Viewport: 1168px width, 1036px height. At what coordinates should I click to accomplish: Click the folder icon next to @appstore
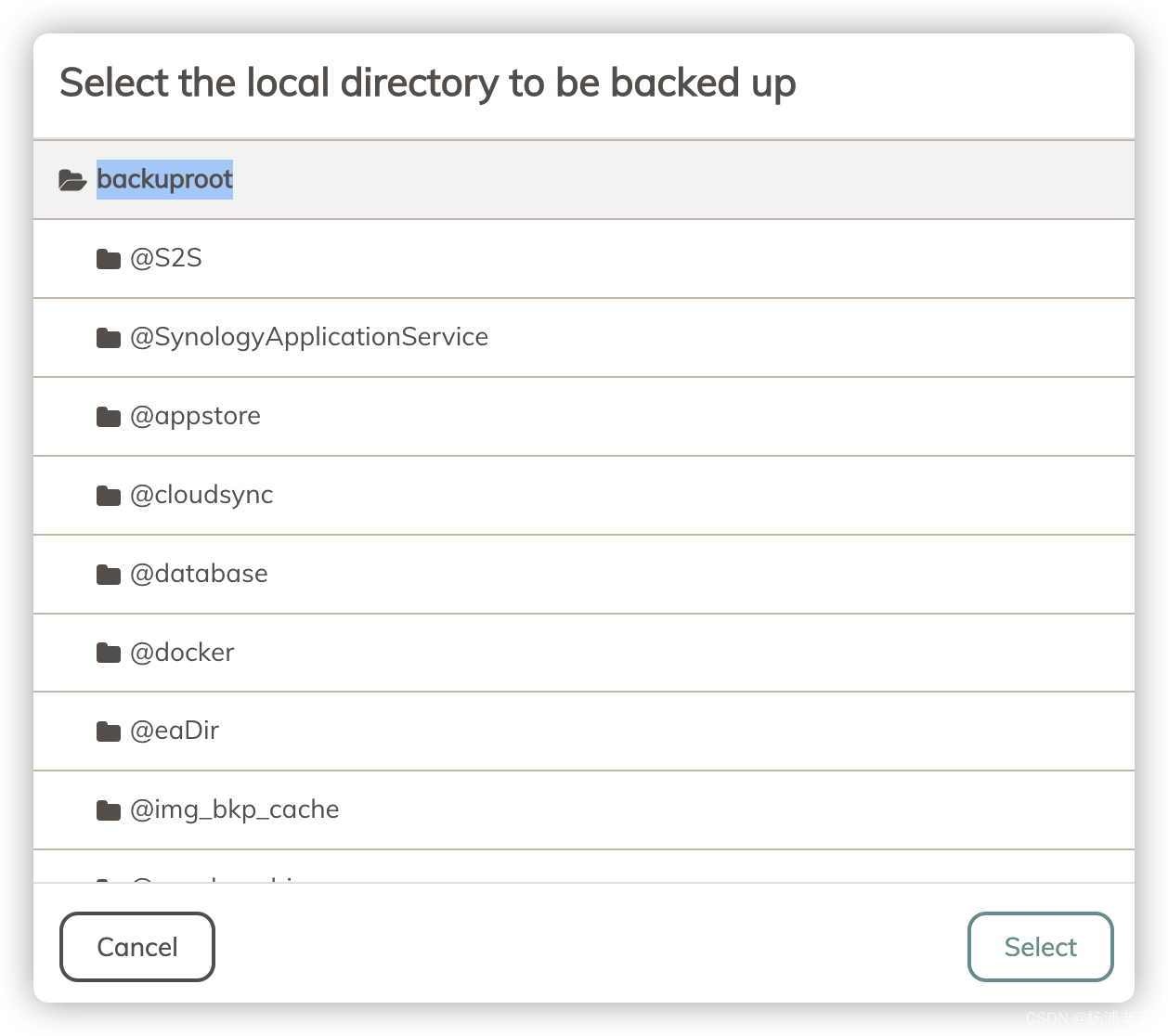[109, 417]
